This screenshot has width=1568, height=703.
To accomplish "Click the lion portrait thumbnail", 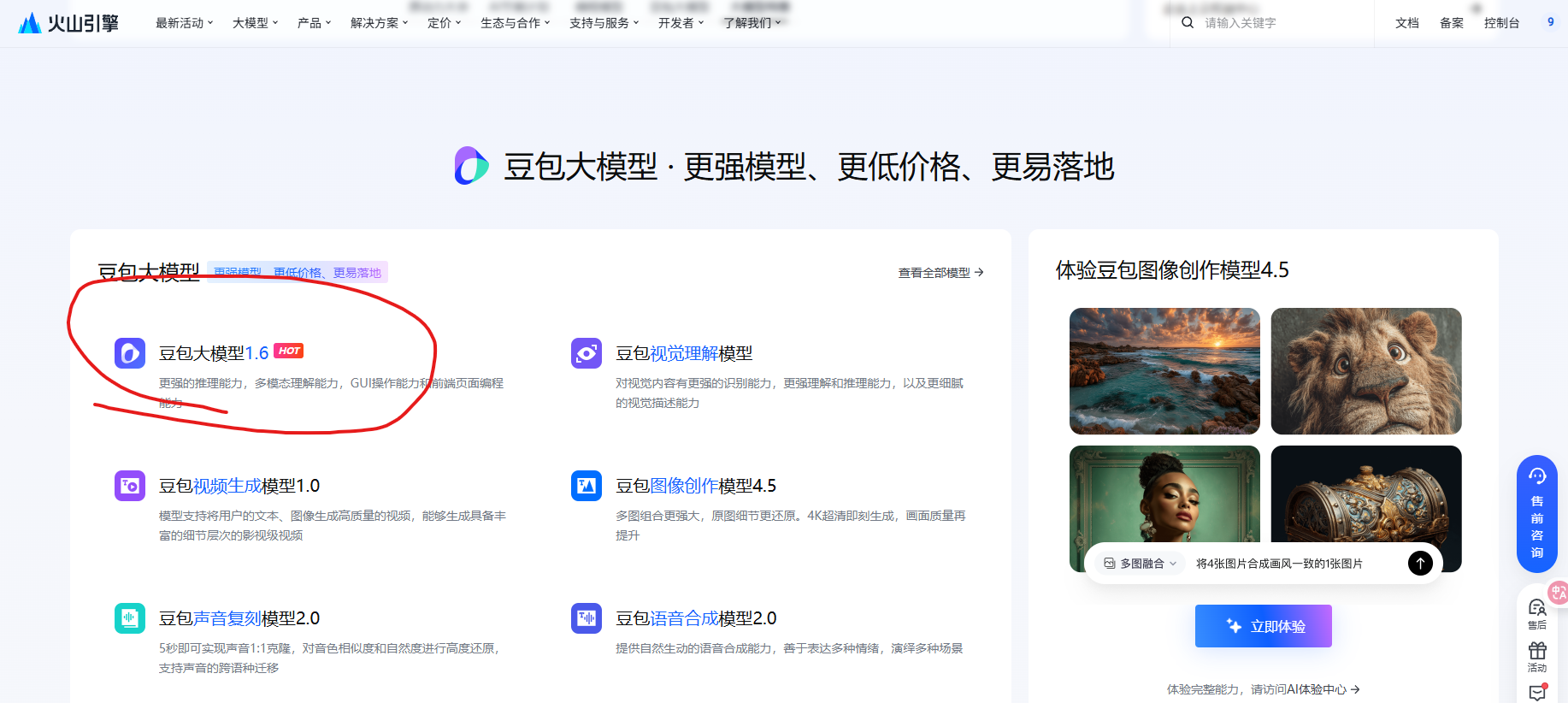I will (1366, 371).
